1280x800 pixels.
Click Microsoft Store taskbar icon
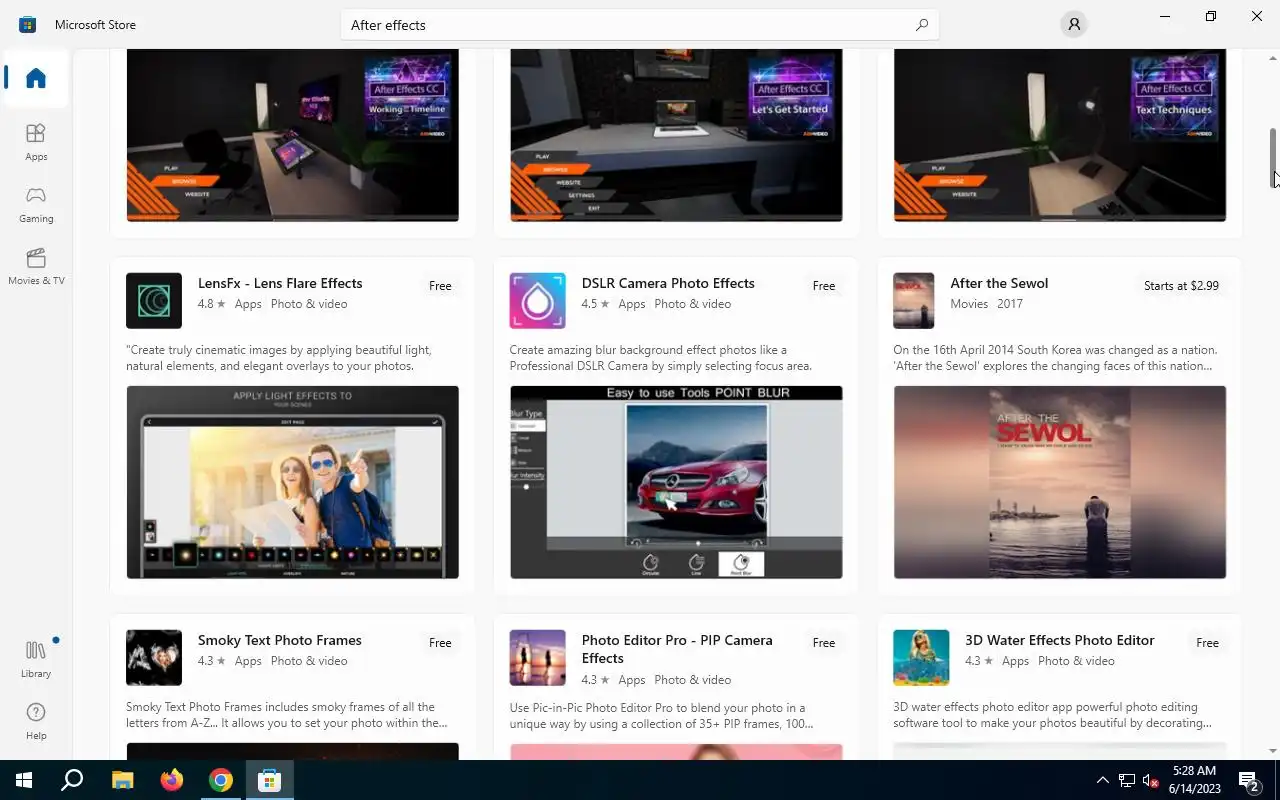(x=270, y=780)
